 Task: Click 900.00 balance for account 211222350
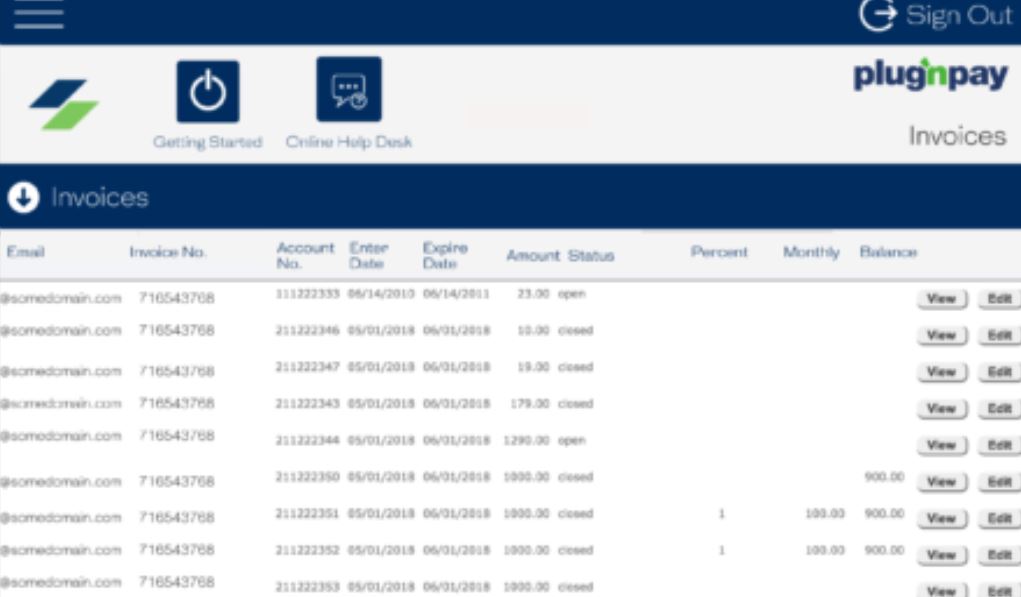click(884, 477)
